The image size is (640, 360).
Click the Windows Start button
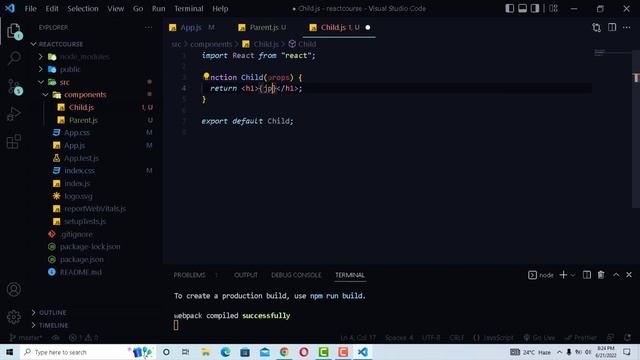(x=9, y=352)
